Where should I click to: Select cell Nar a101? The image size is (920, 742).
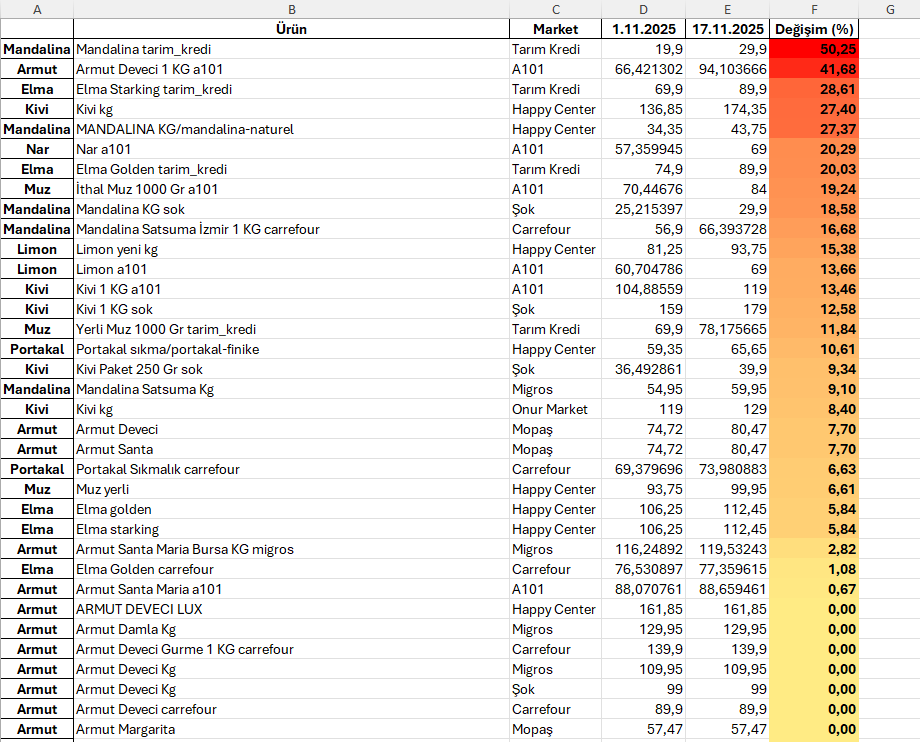click(292, 149)
